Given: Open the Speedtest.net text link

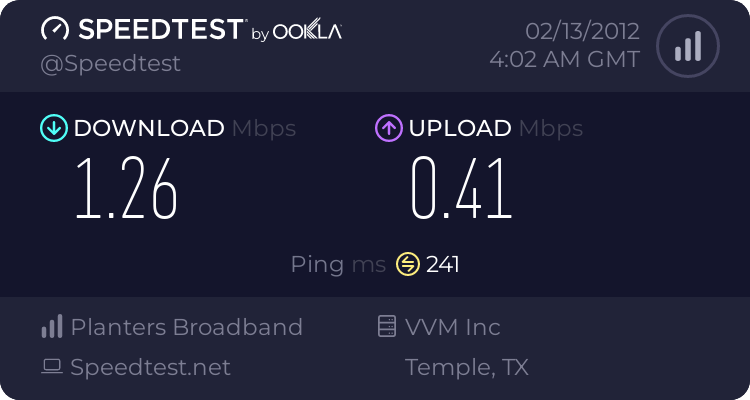Looking at the screenshot, I should point(150,367).
